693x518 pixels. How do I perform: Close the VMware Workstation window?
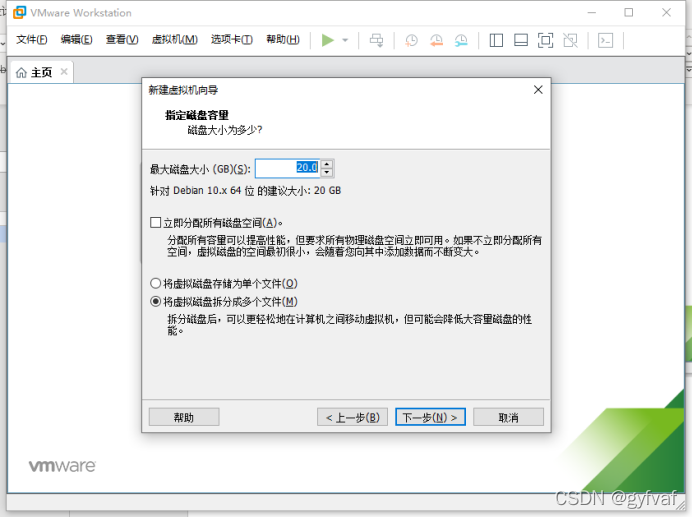pyautogui.click(x=666, y=13)
